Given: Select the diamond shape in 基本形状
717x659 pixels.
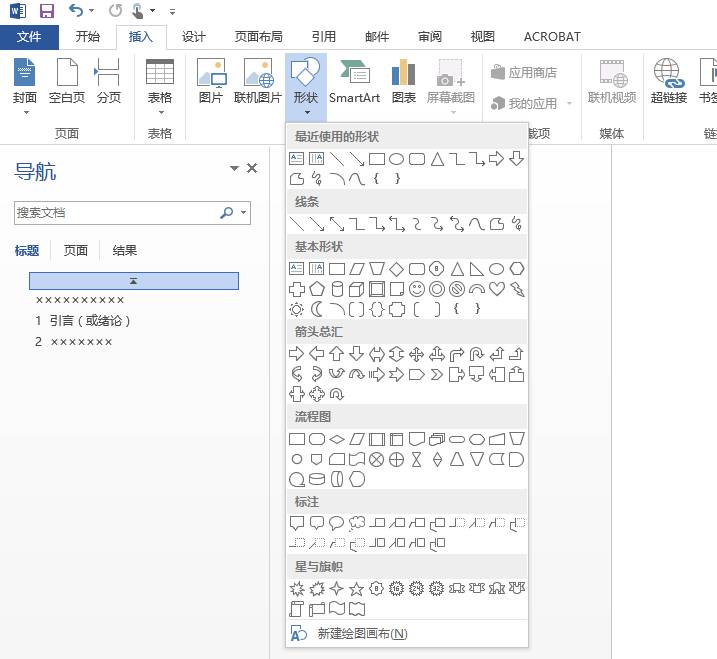Looking at the screenshot, I should (x=396, y=269).
